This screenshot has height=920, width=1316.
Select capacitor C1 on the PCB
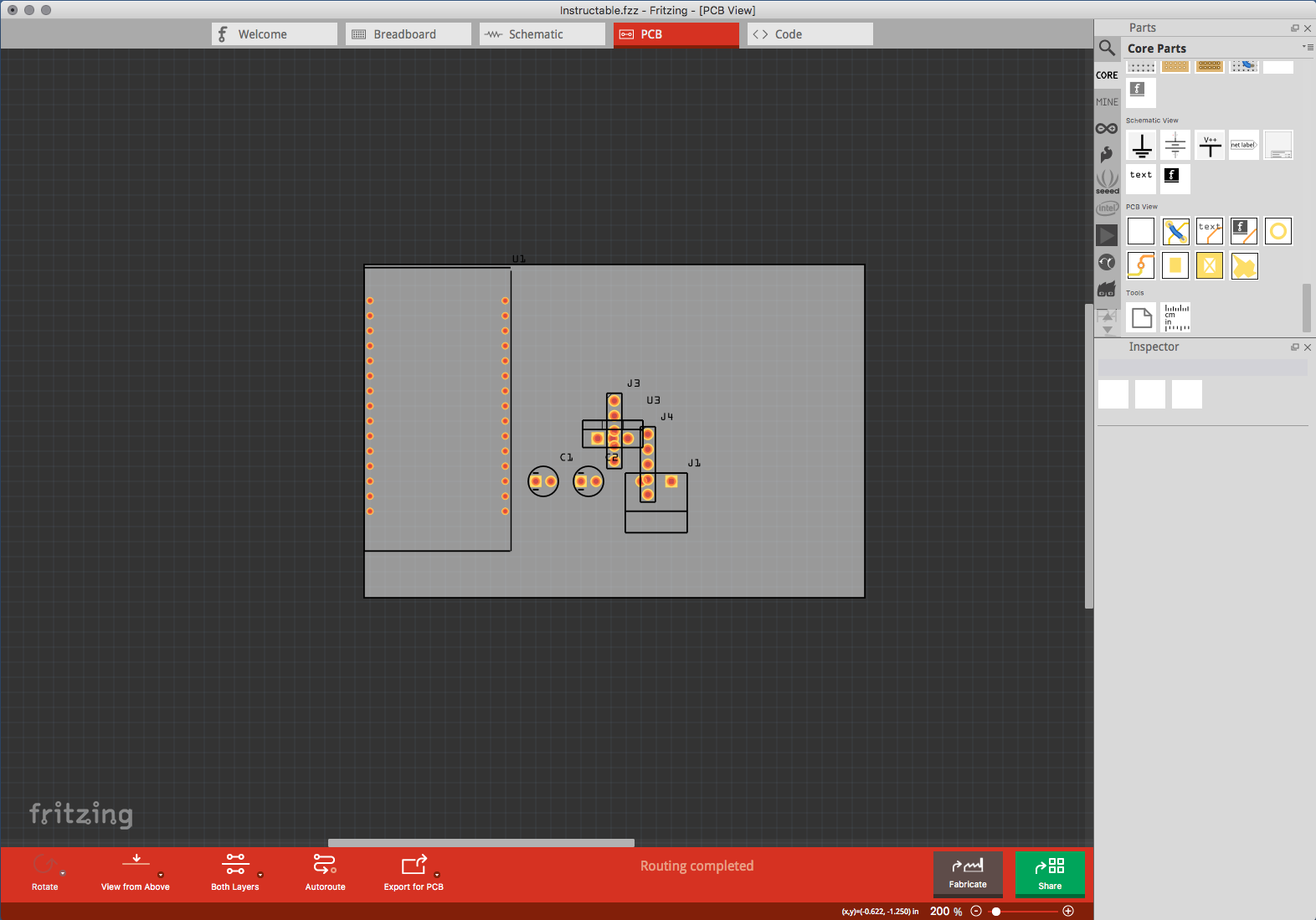coord(543,481)
